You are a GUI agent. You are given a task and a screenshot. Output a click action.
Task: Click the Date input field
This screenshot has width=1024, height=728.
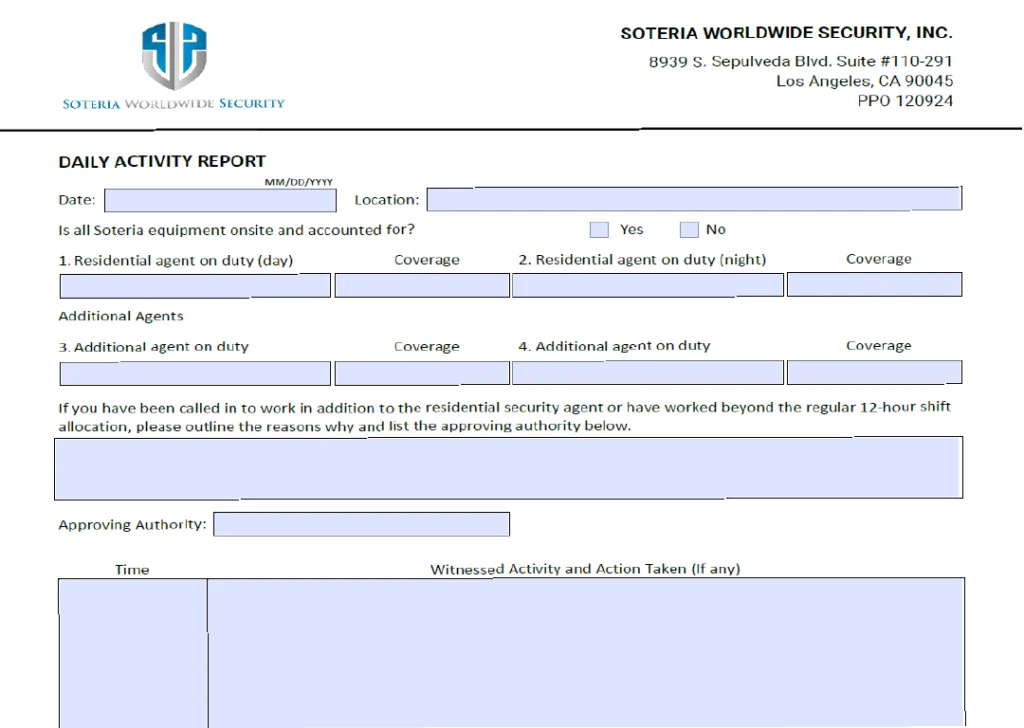[x=220, y=200]
